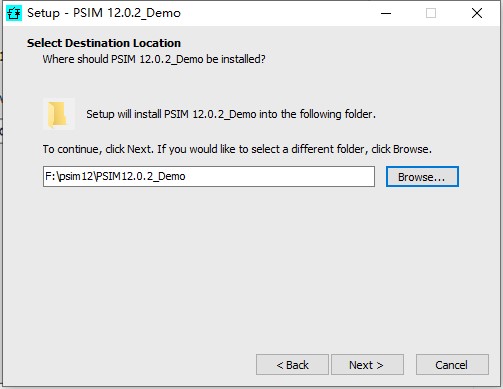Click the 'F:' drive part of the path
Viewport: 503px width, 389px height.
click(x=50, y=176)
